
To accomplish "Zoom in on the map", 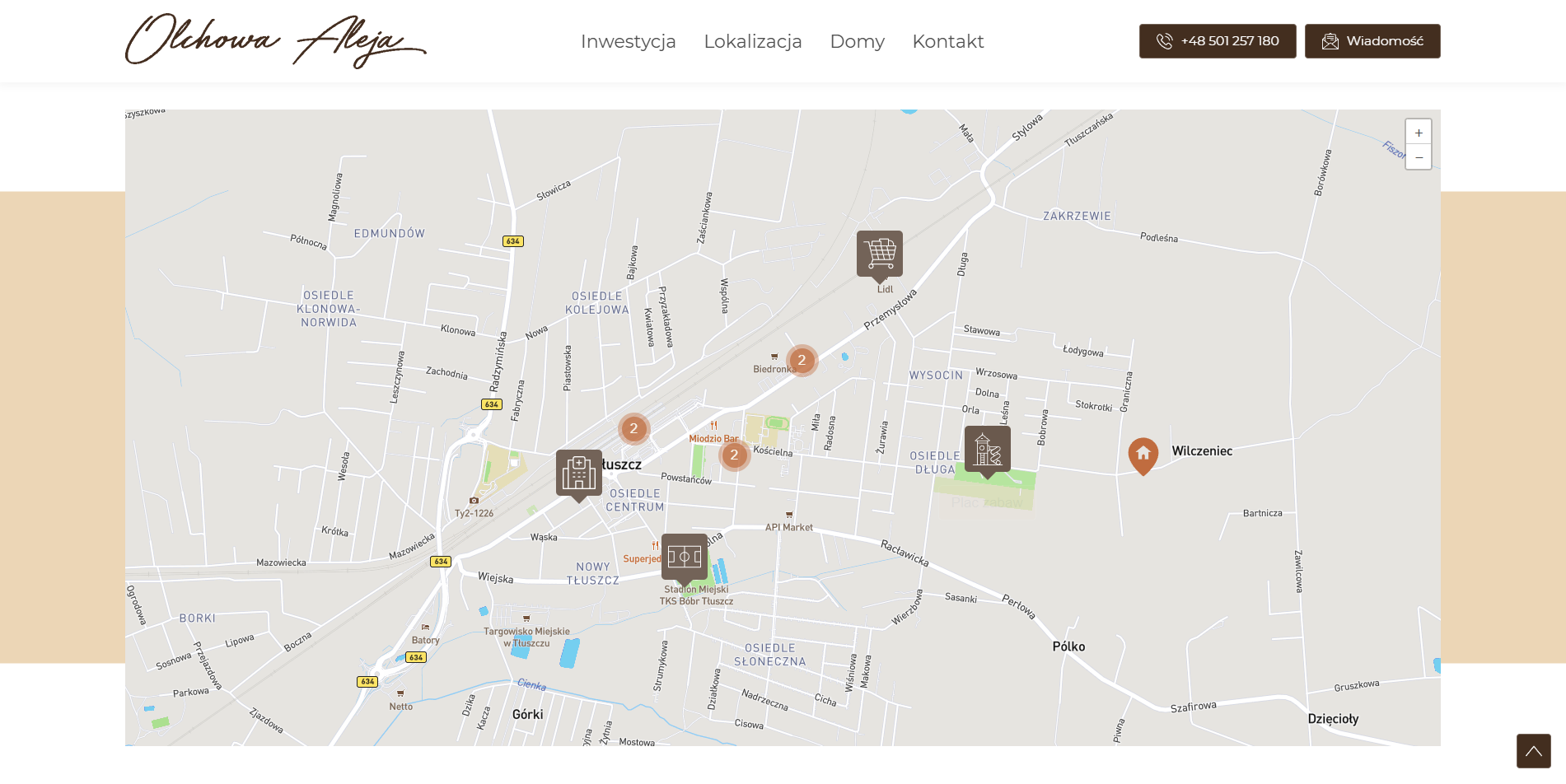I will [x=1418, y=133].
